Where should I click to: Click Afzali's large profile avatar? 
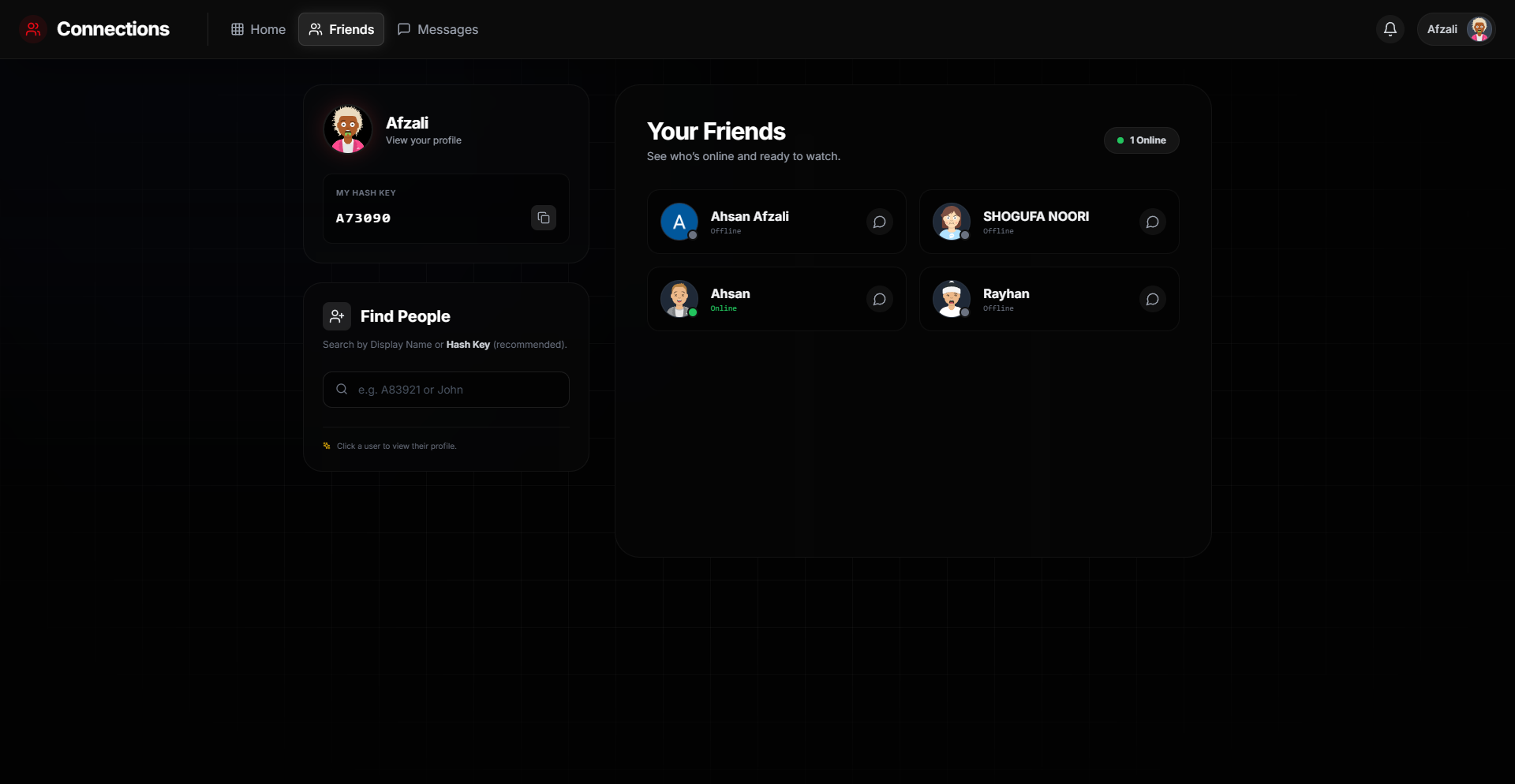[x=348, y=130]
